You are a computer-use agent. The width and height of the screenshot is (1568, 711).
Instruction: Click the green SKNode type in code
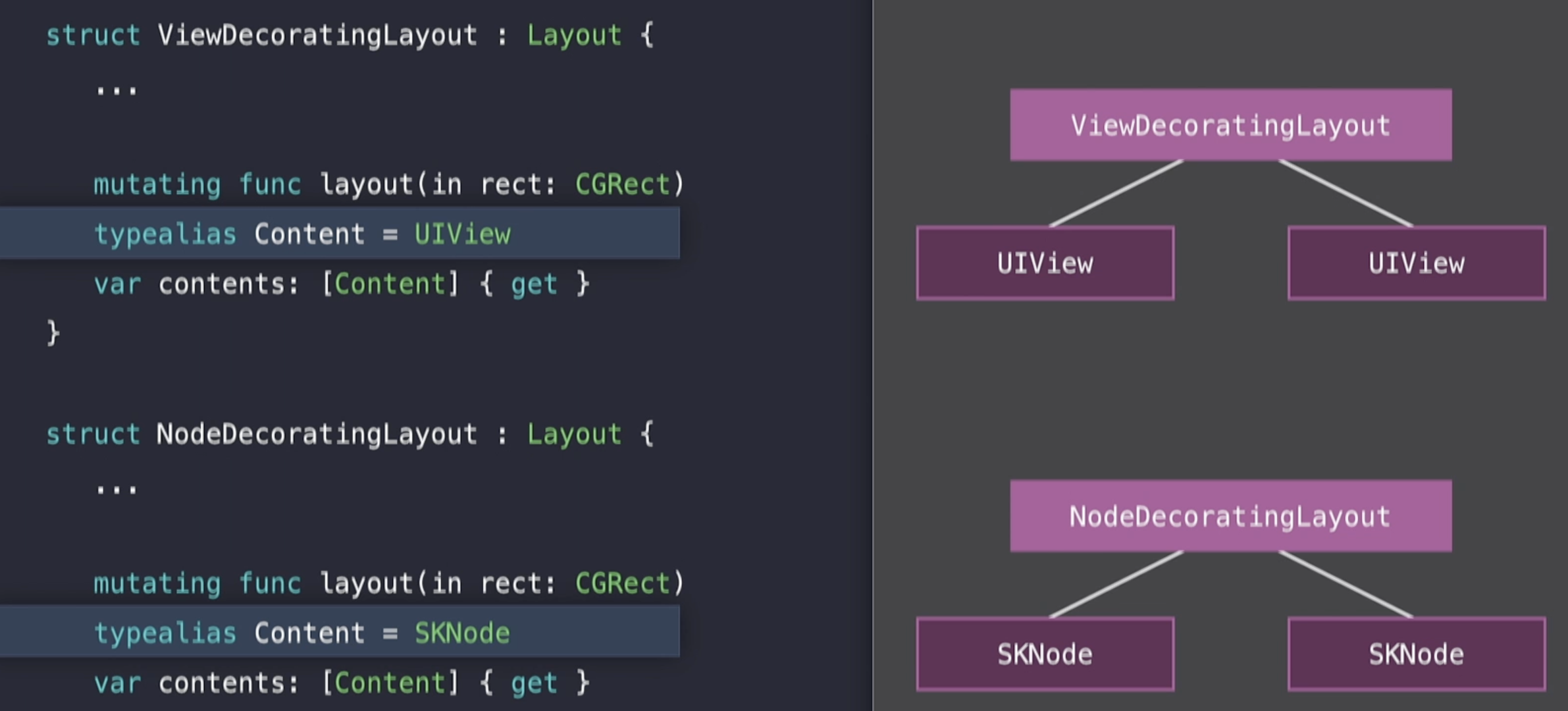462,633
